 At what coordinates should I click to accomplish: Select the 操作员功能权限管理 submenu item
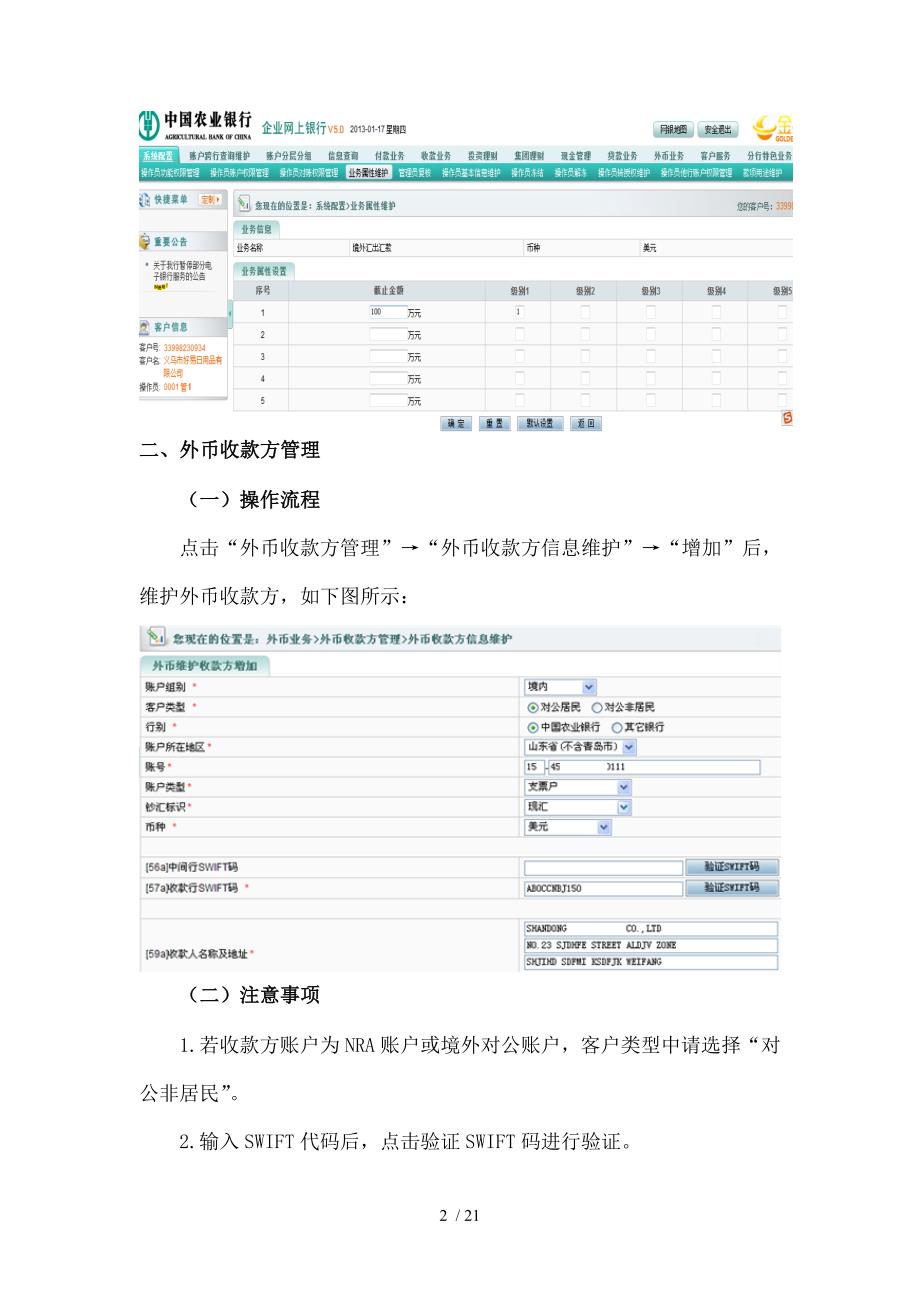coord(169,172)
